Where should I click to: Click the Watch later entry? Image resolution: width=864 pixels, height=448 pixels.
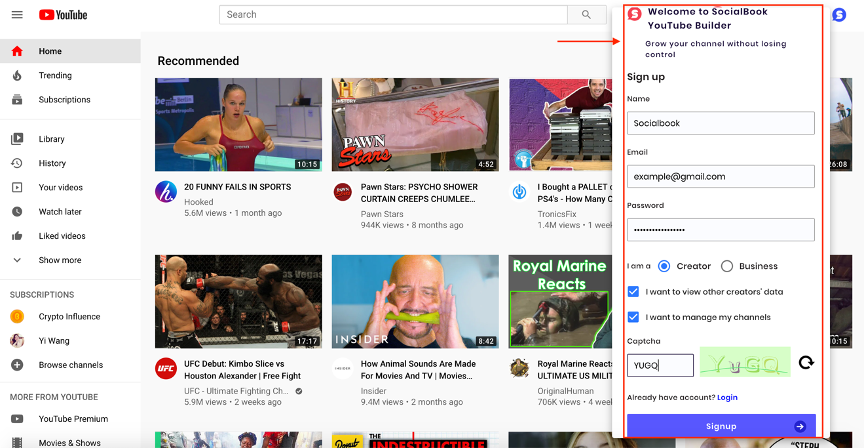(70, 212)
